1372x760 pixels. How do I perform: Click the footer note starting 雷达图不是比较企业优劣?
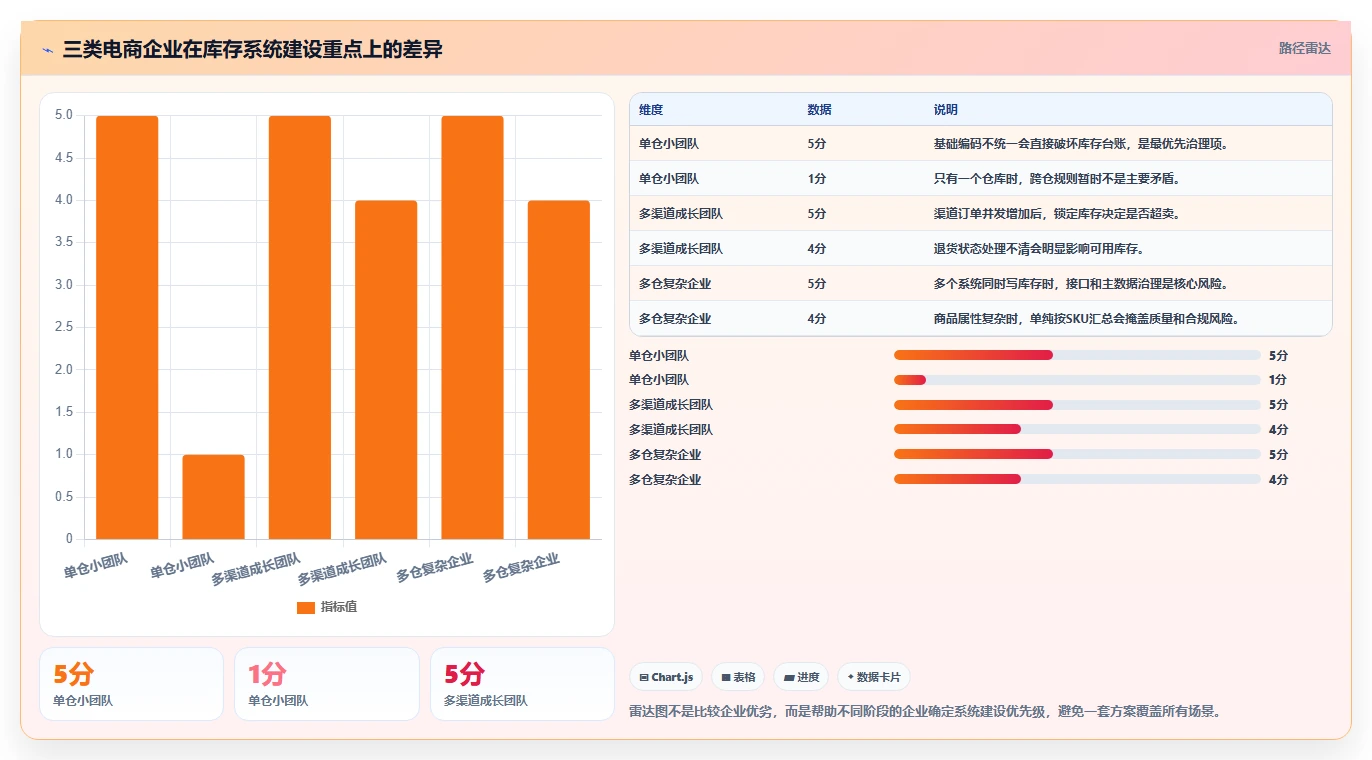[925, 712]
